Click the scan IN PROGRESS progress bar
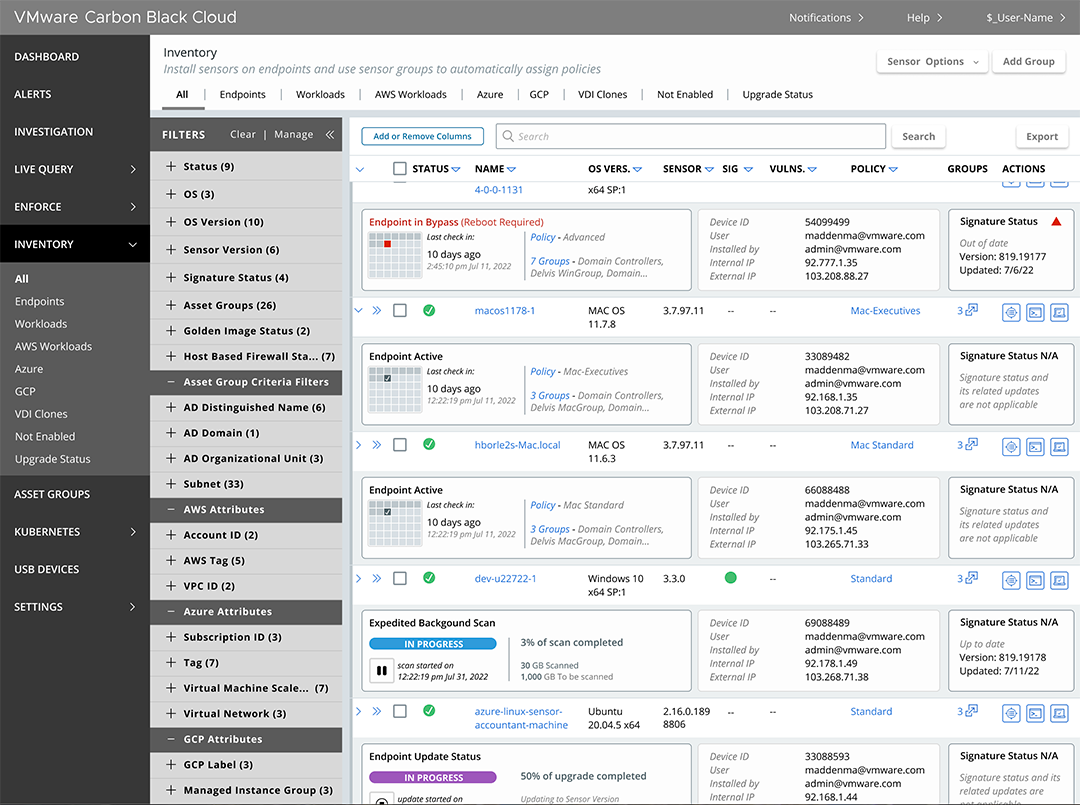The height and width of the screenshot is (805, 1080). pyautogui.click(x=433, y=644)
